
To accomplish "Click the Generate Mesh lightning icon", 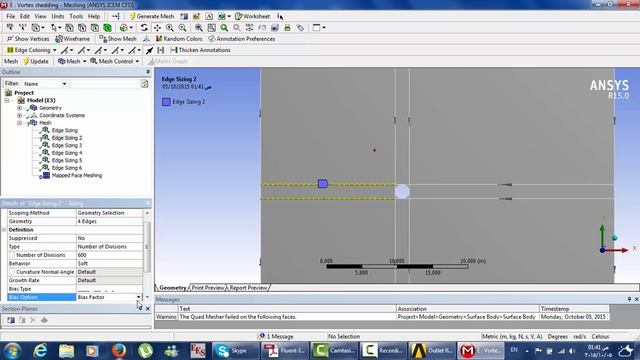I will (x=132, y=16).
